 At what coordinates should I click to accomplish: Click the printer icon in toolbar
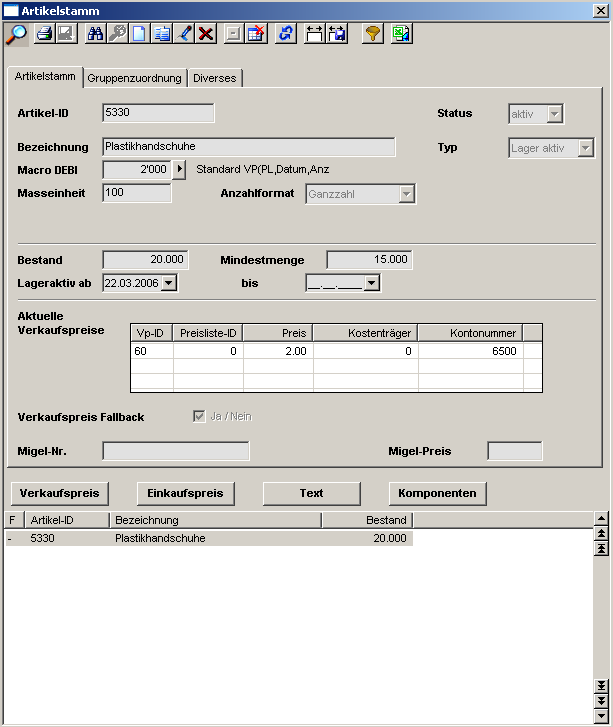pos(45,34)
